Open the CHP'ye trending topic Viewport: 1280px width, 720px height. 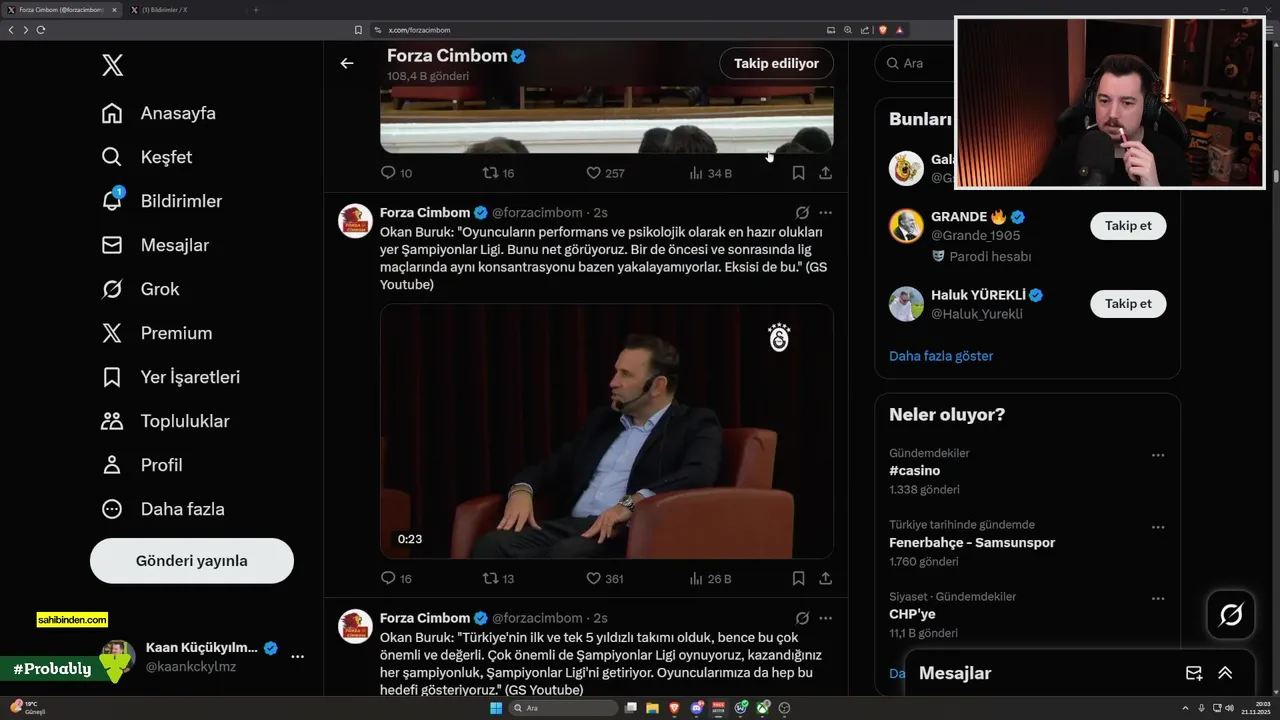(x=912, y=615)
